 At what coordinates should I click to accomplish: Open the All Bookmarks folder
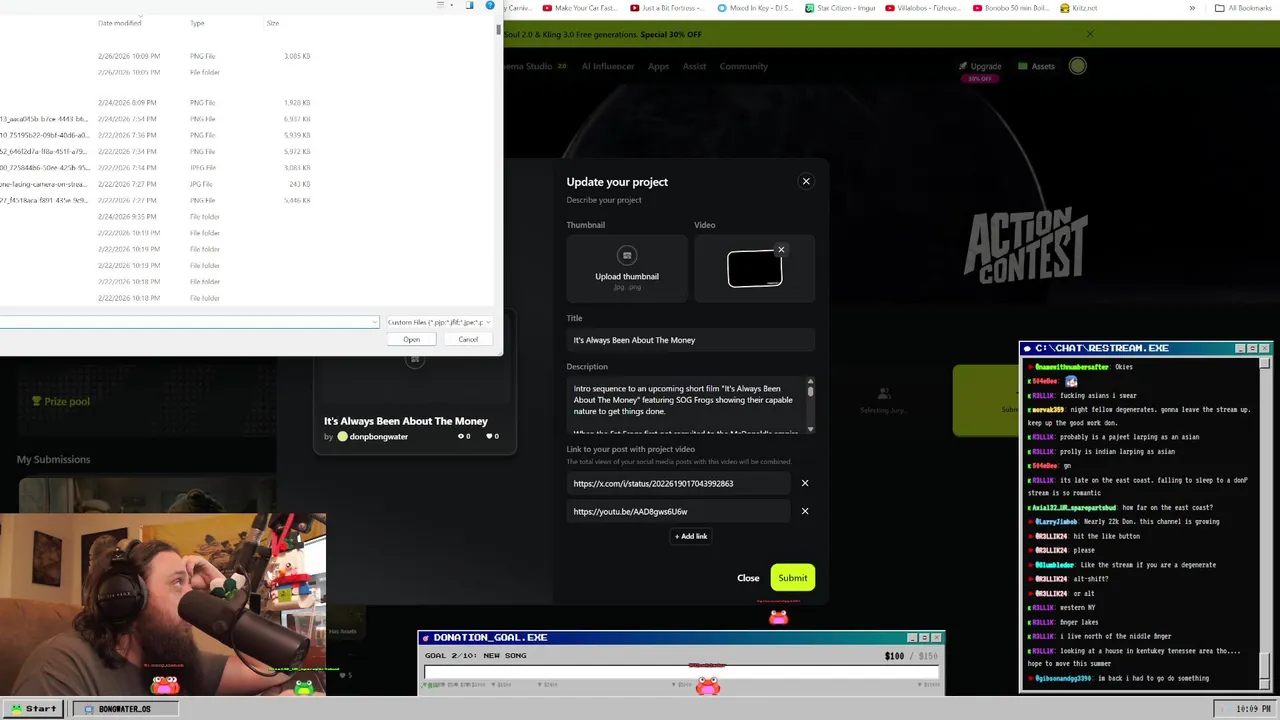click(x=1243, y=8)
